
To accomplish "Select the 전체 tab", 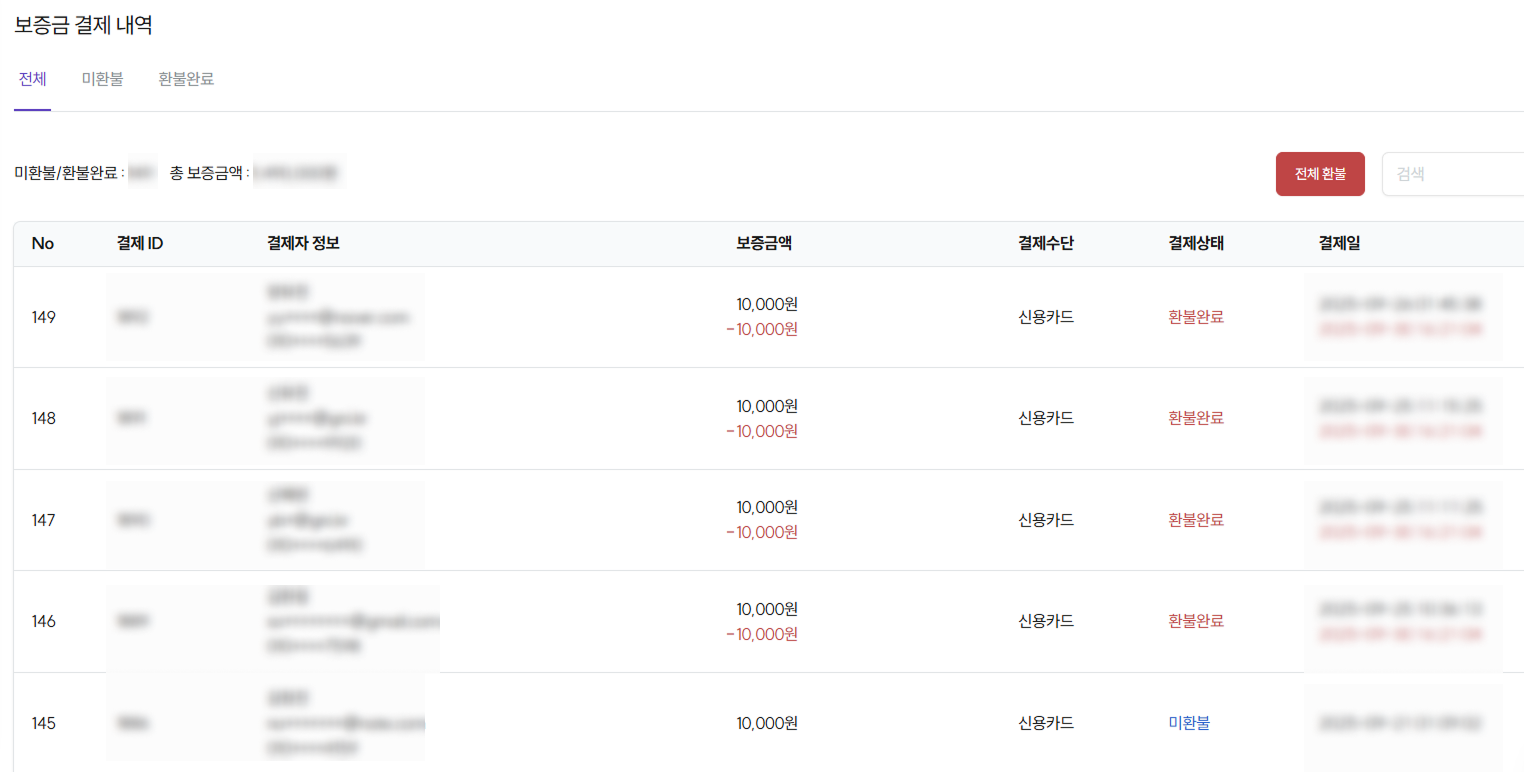I will pyautogui.click(x=31, y=79).
